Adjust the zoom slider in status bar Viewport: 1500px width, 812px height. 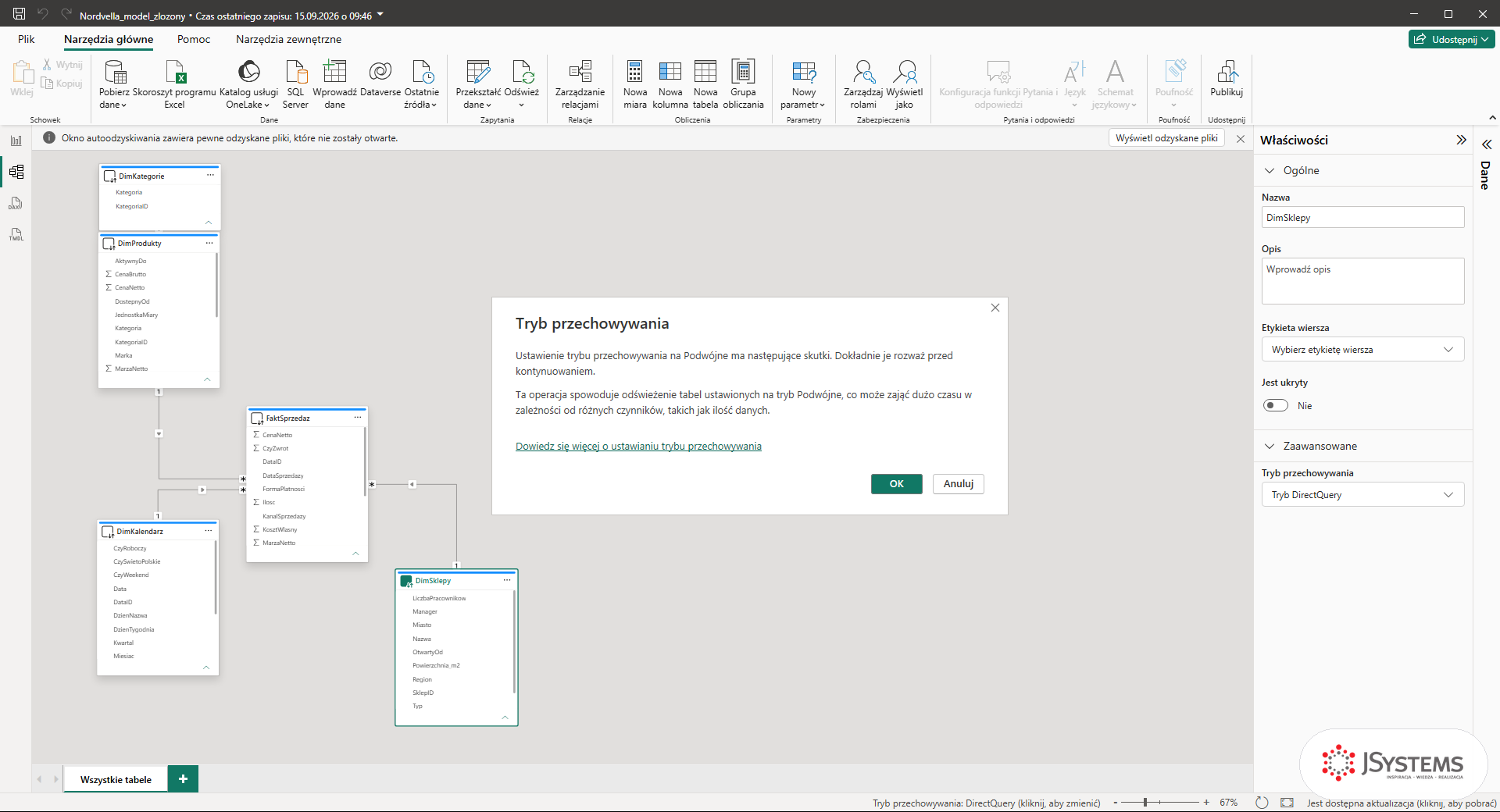click(x=1145, y=803)
